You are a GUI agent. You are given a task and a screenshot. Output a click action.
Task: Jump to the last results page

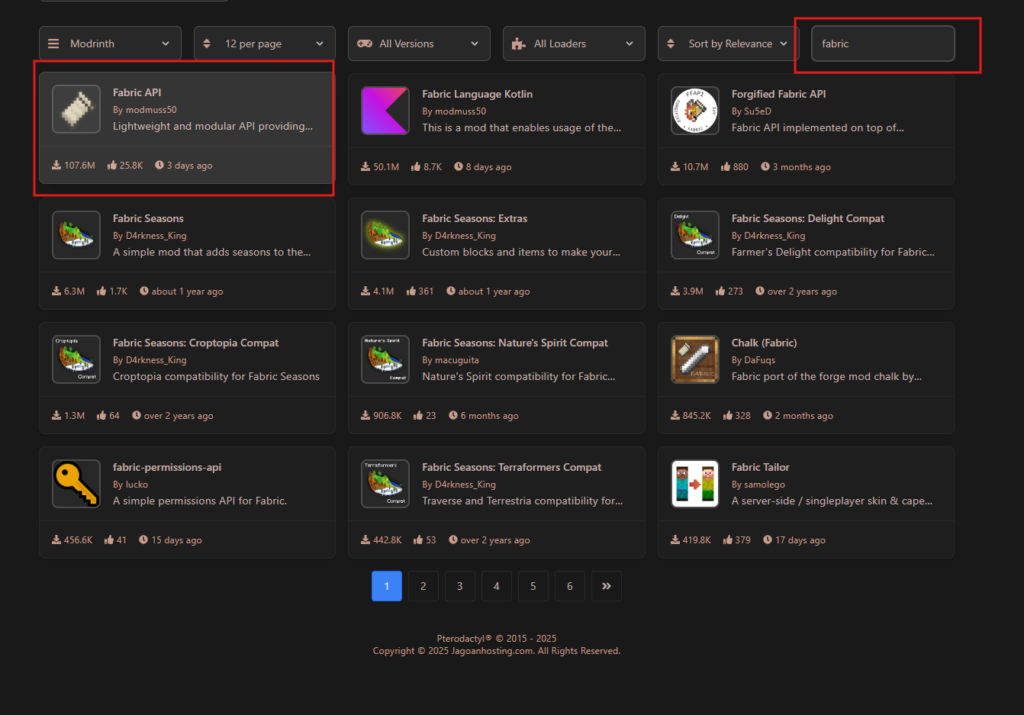(606, 586)
